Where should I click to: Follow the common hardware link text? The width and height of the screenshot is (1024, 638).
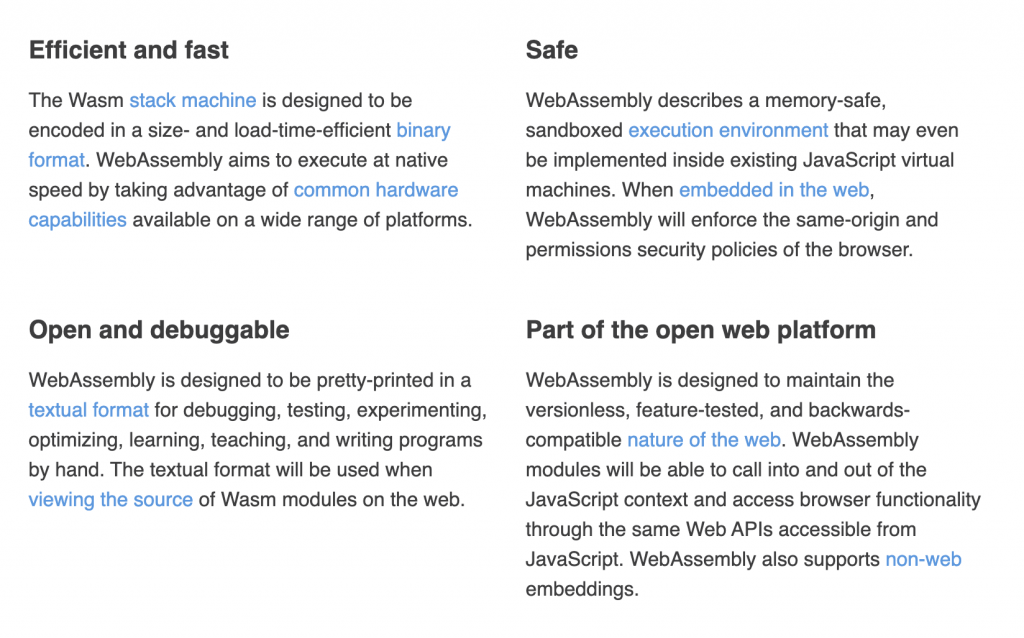(x=375, y=190)
